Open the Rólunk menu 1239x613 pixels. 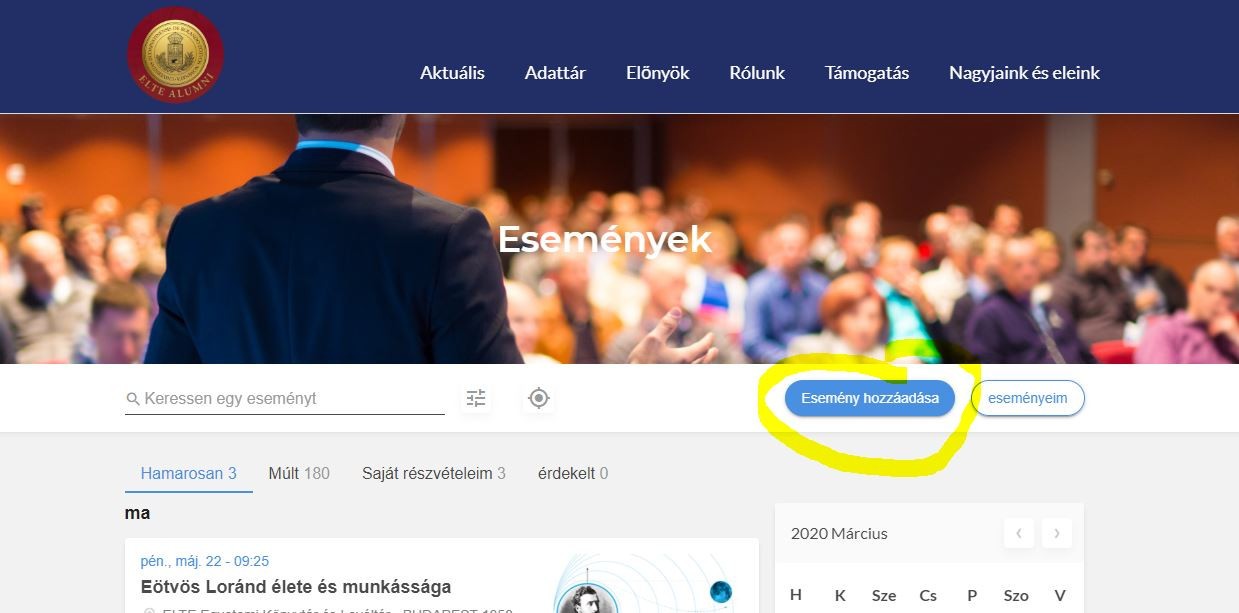tap(757, 73)
